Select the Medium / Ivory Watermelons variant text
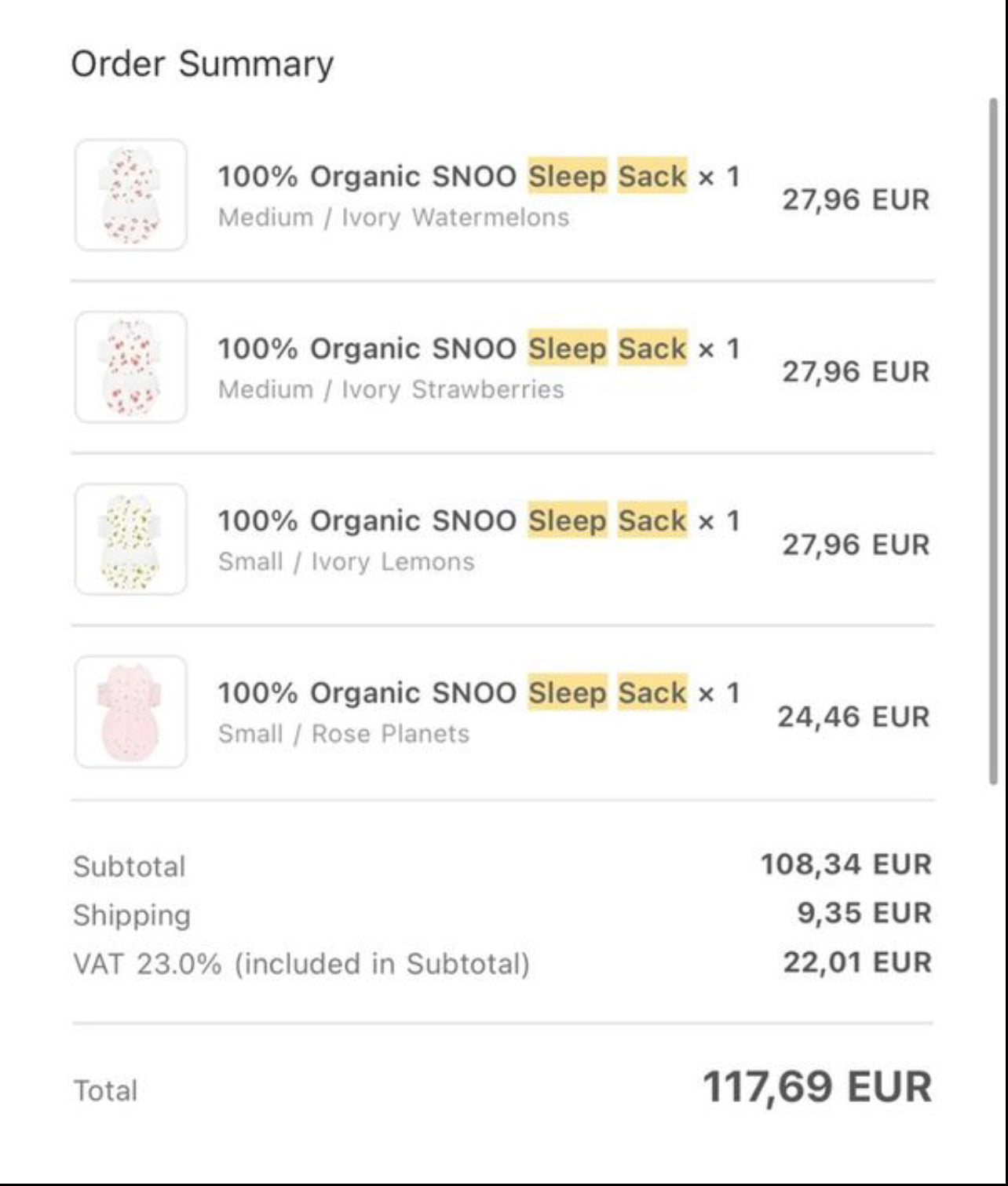Viewport: 1008px width, 1186px height. pos(393,217)
